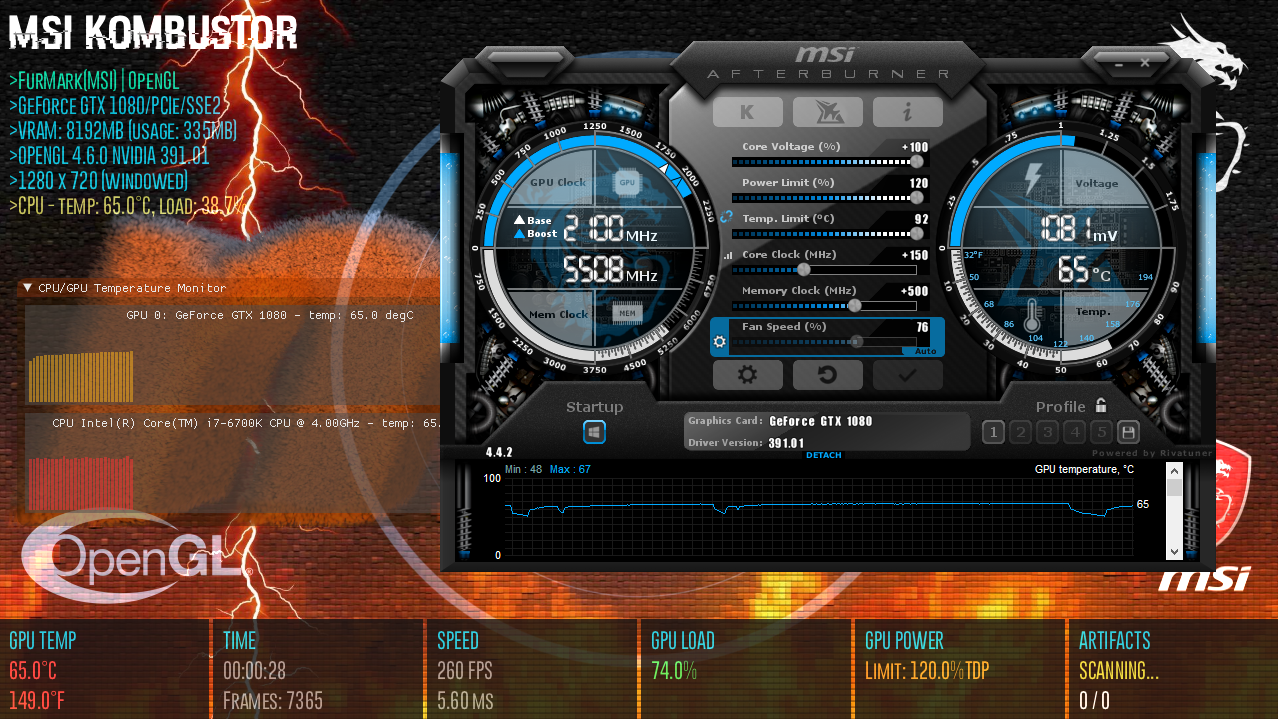Open the information (i) panel in Afterburner

908,112
